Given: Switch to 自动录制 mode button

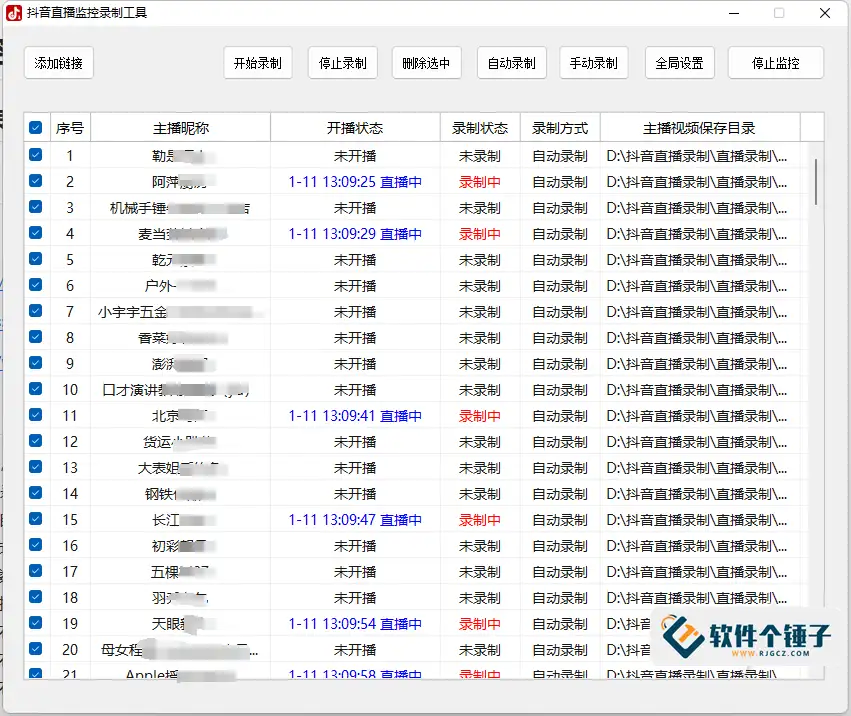Looking at the screenshot, I should click(x=511, y=63).
